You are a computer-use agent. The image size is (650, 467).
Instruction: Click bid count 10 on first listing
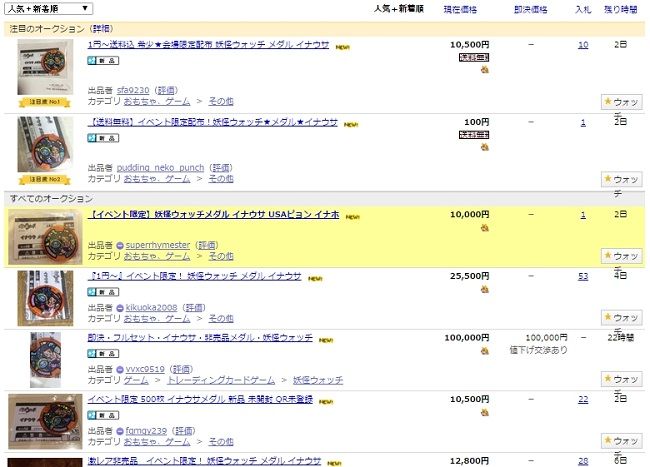[x=583, y=44]
